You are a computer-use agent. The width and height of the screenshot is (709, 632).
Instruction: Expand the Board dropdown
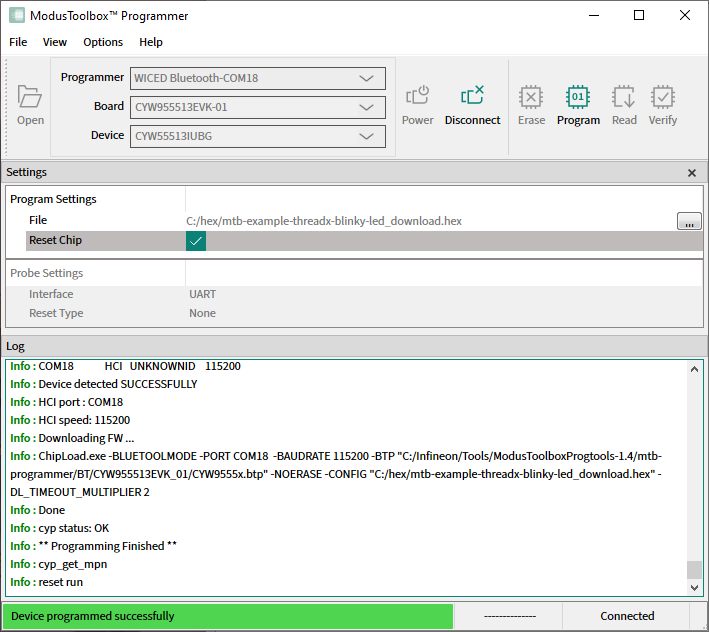pos(366,107)
